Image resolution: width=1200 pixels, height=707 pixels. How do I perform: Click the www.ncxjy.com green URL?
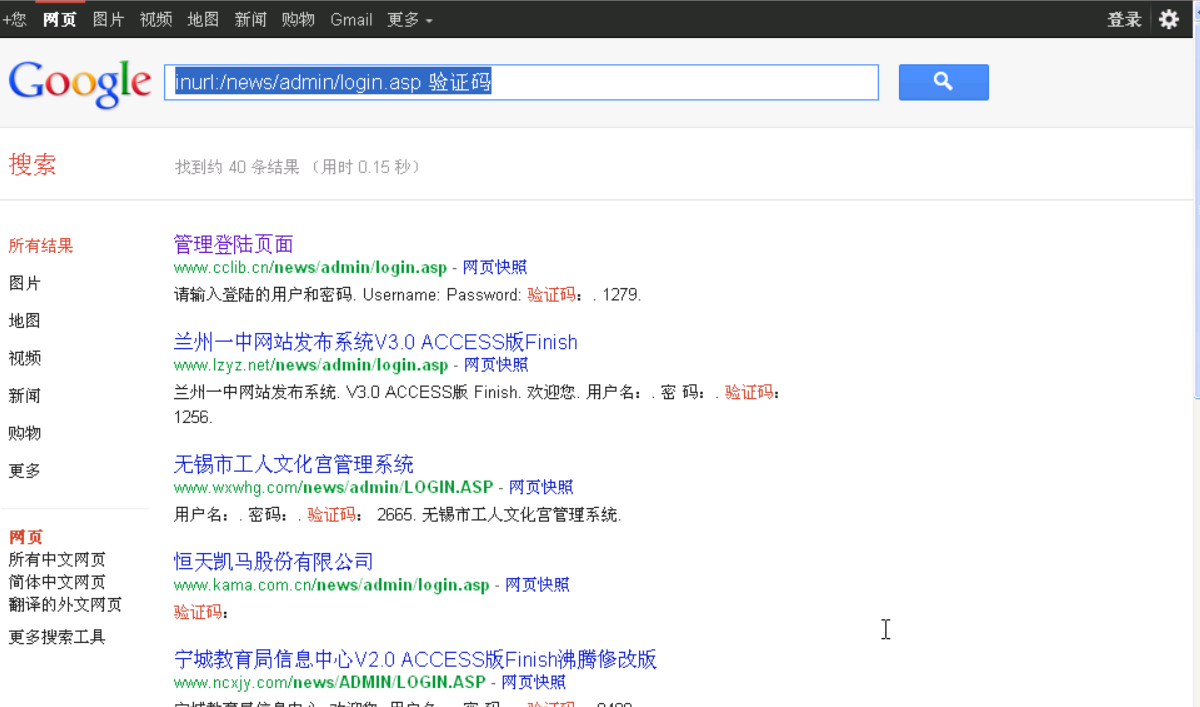pyautogui.click(x=329, y=682)
